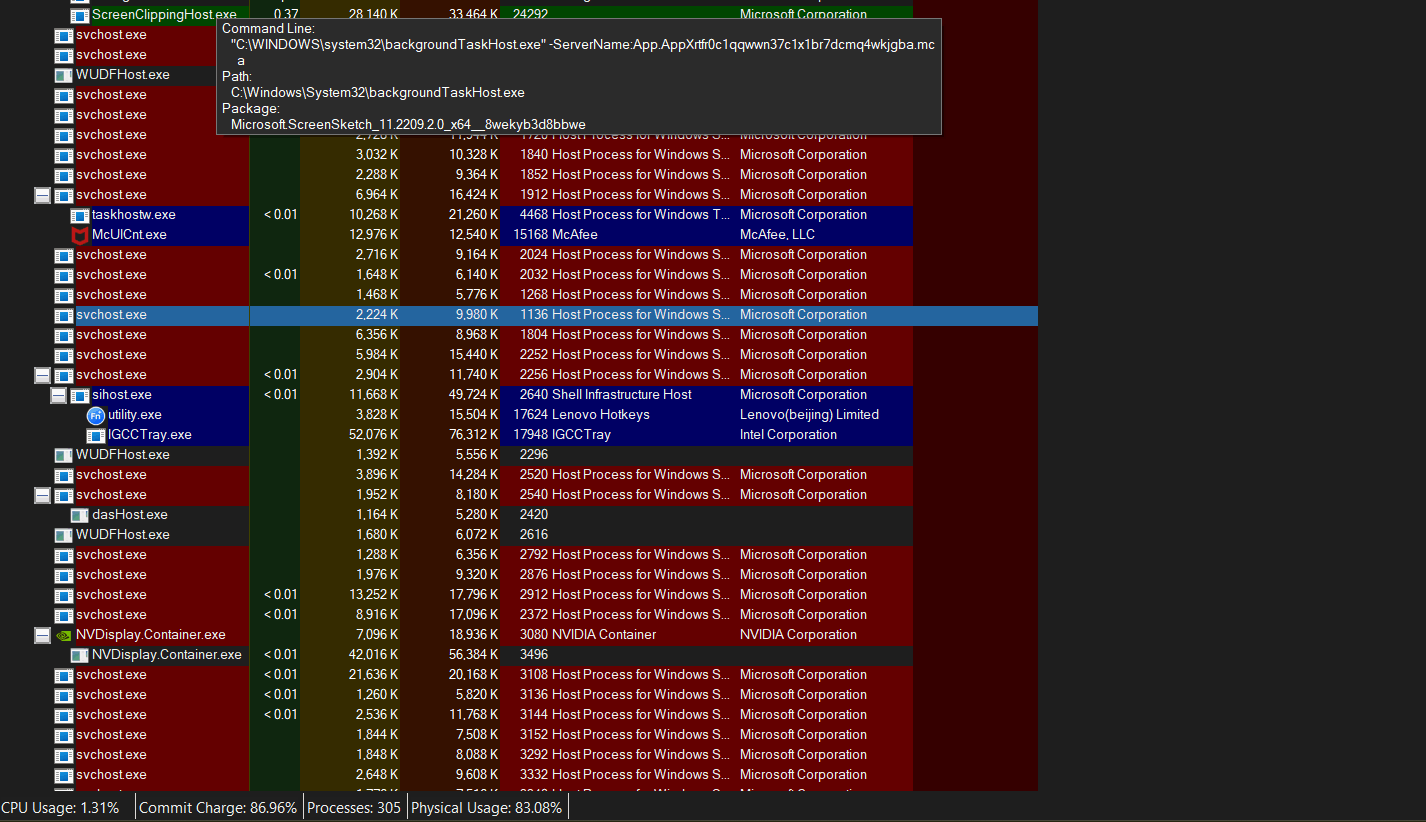Screen dimensions: 1426x822
Task: Click the icon of svchost.exe PID 2792
Action: click(64, 555)
